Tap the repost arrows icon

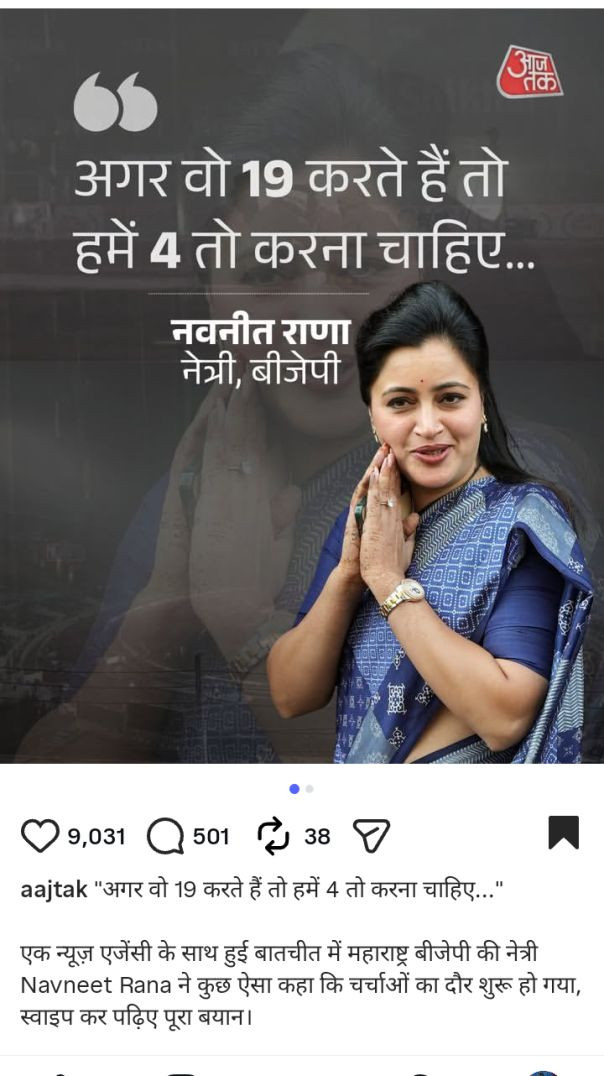pyautogui.click(x=273, y=837)
